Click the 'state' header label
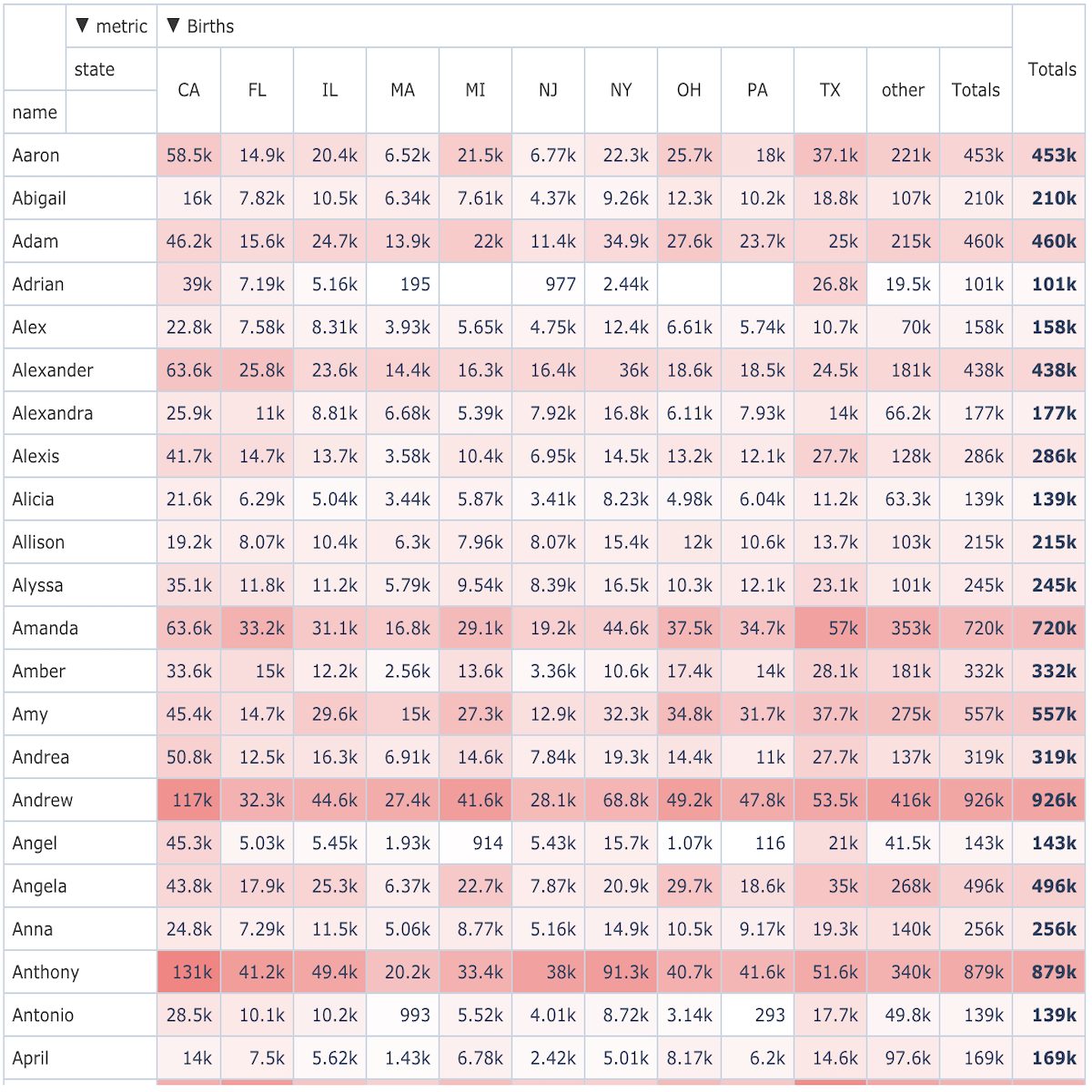This screenshot has width=1092, height=1092. 95,69
